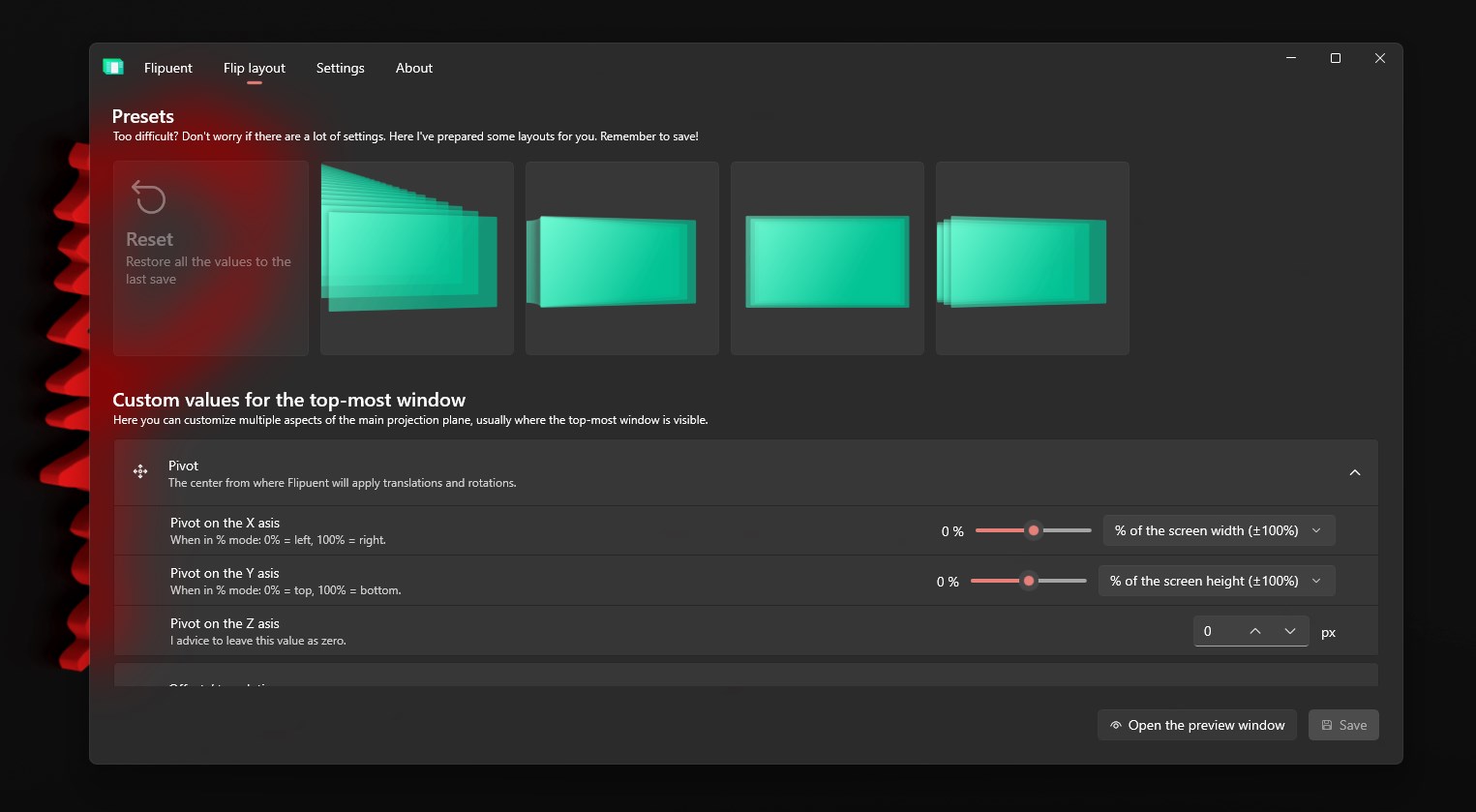
Task: Minimize the Flipuent window
Action: 1291,58
